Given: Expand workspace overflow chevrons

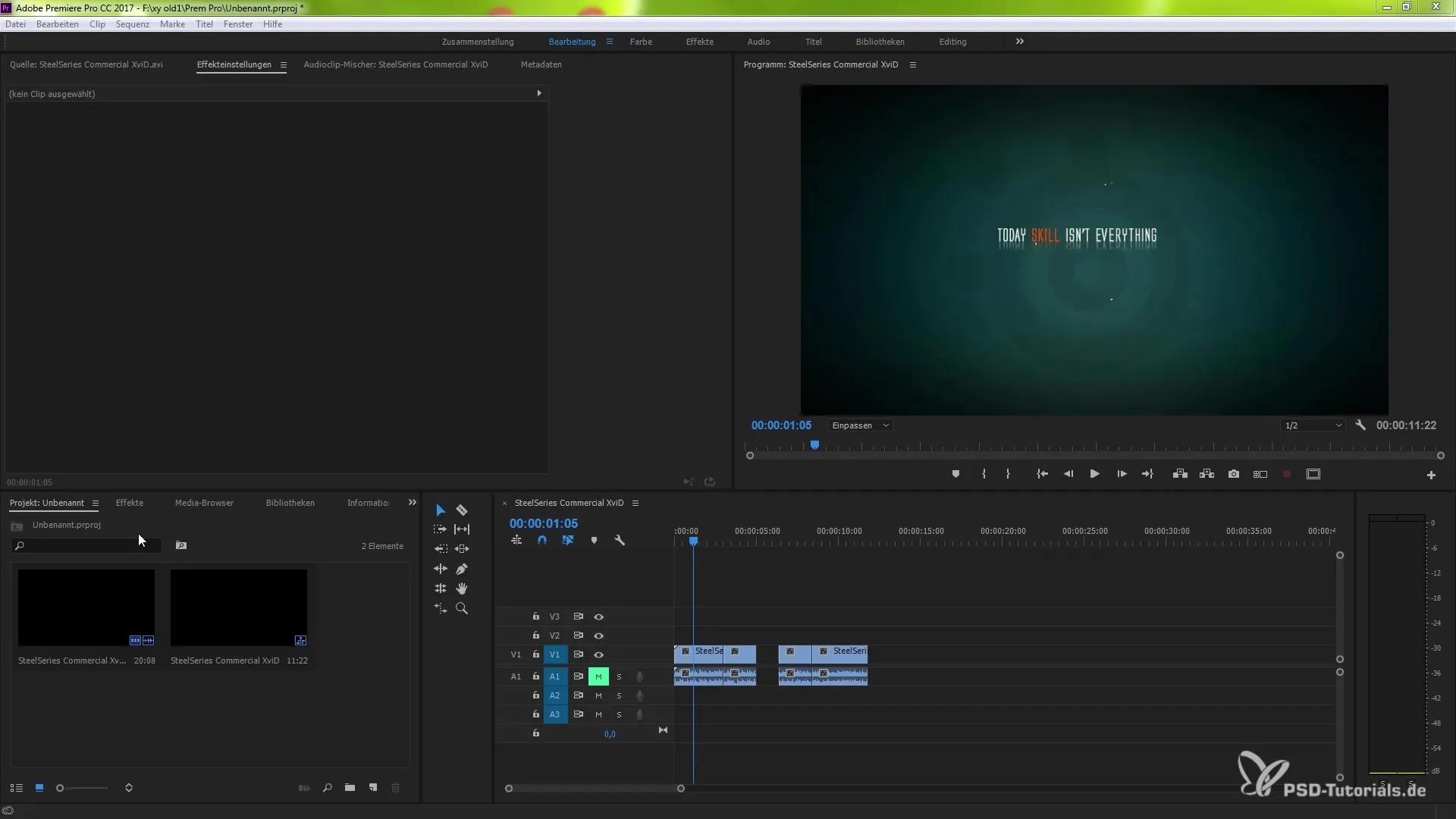Looking at the screenshot, I should [x=1020, y=42].
